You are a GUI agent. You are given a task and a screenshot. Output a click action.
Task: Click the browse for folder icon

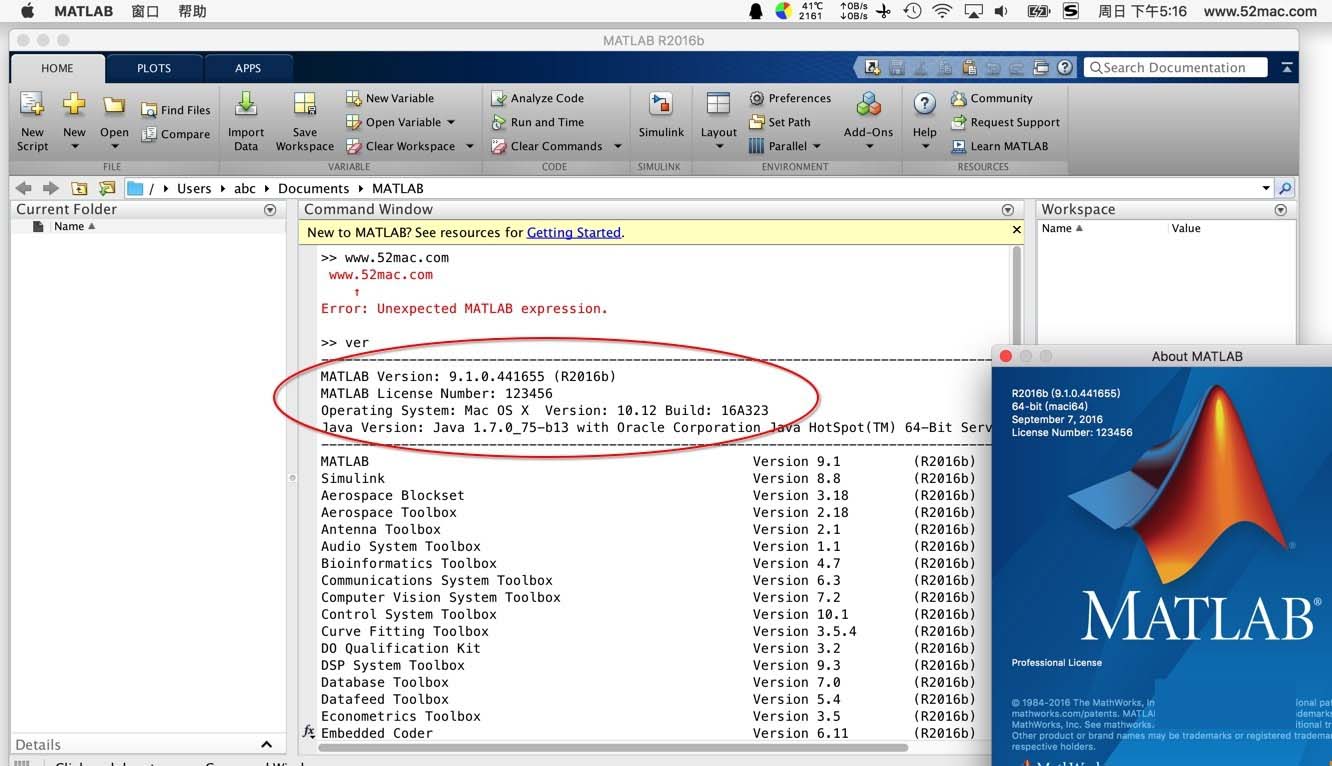pyautogui.click(x=106, y=188)
